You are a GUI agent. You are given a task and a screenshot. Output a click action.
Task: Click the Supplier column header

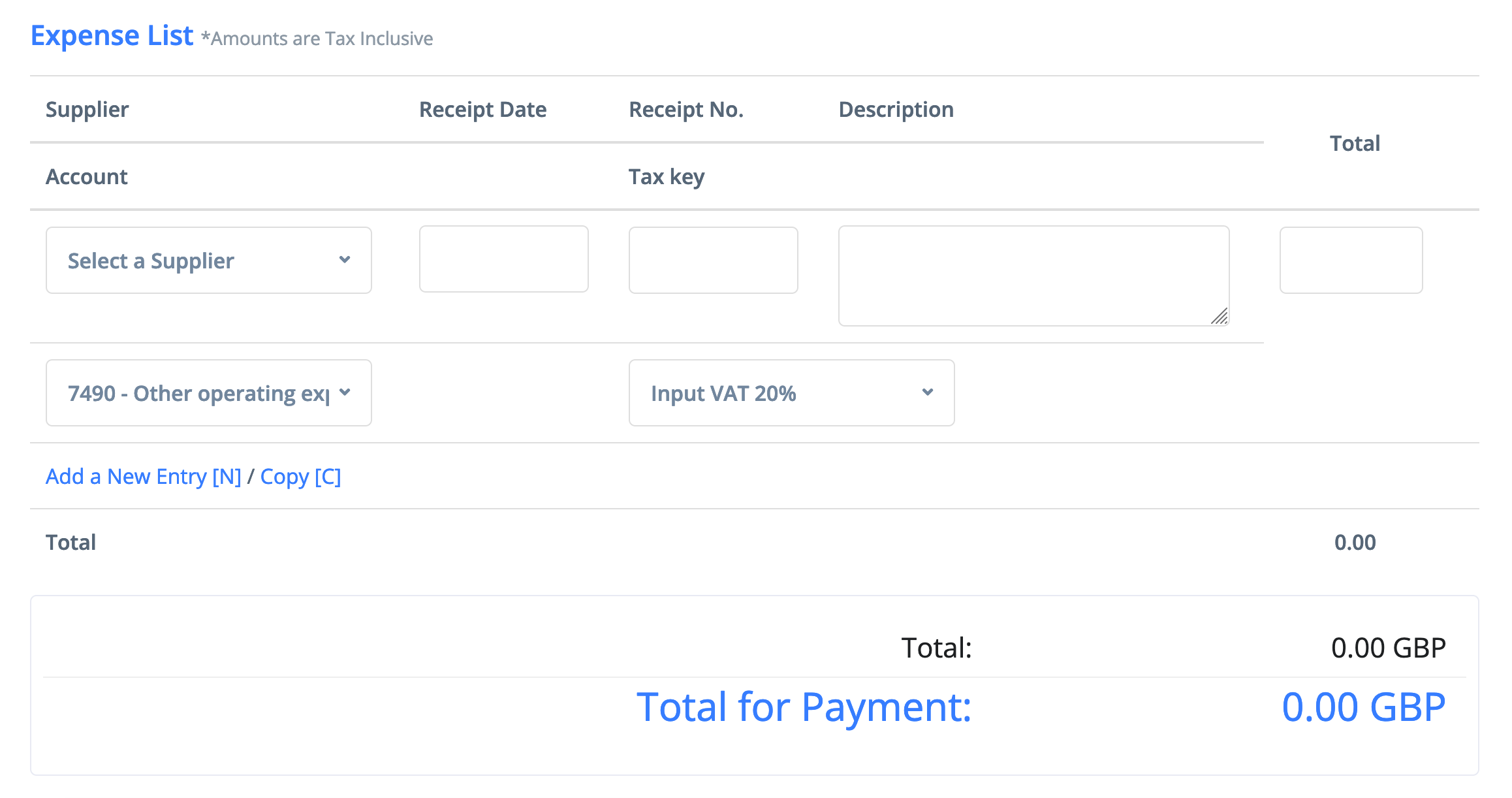87,109
